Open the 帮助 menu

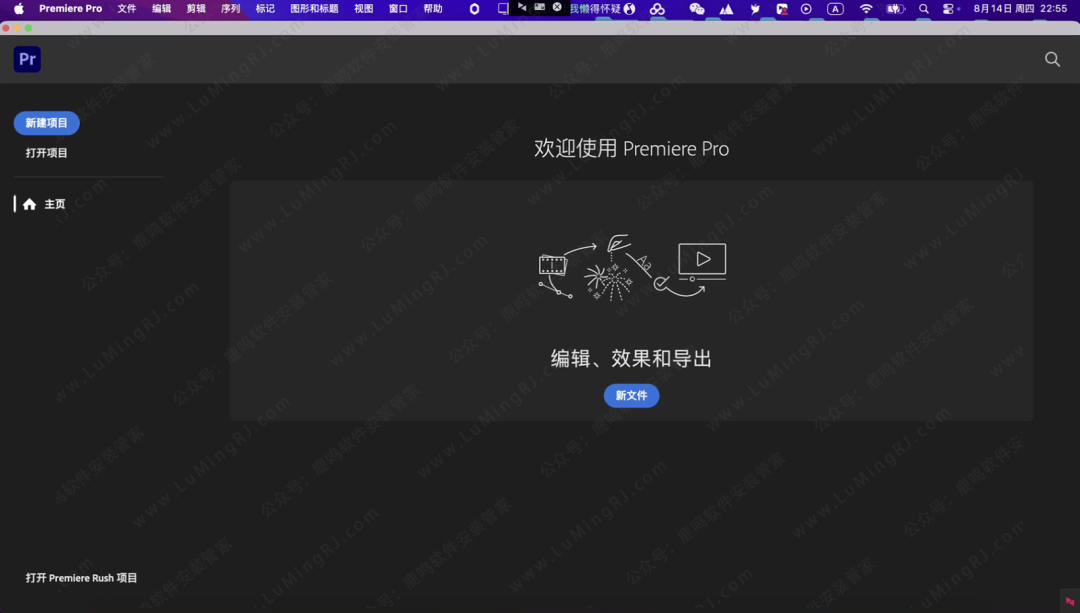(x=433, y=8)
